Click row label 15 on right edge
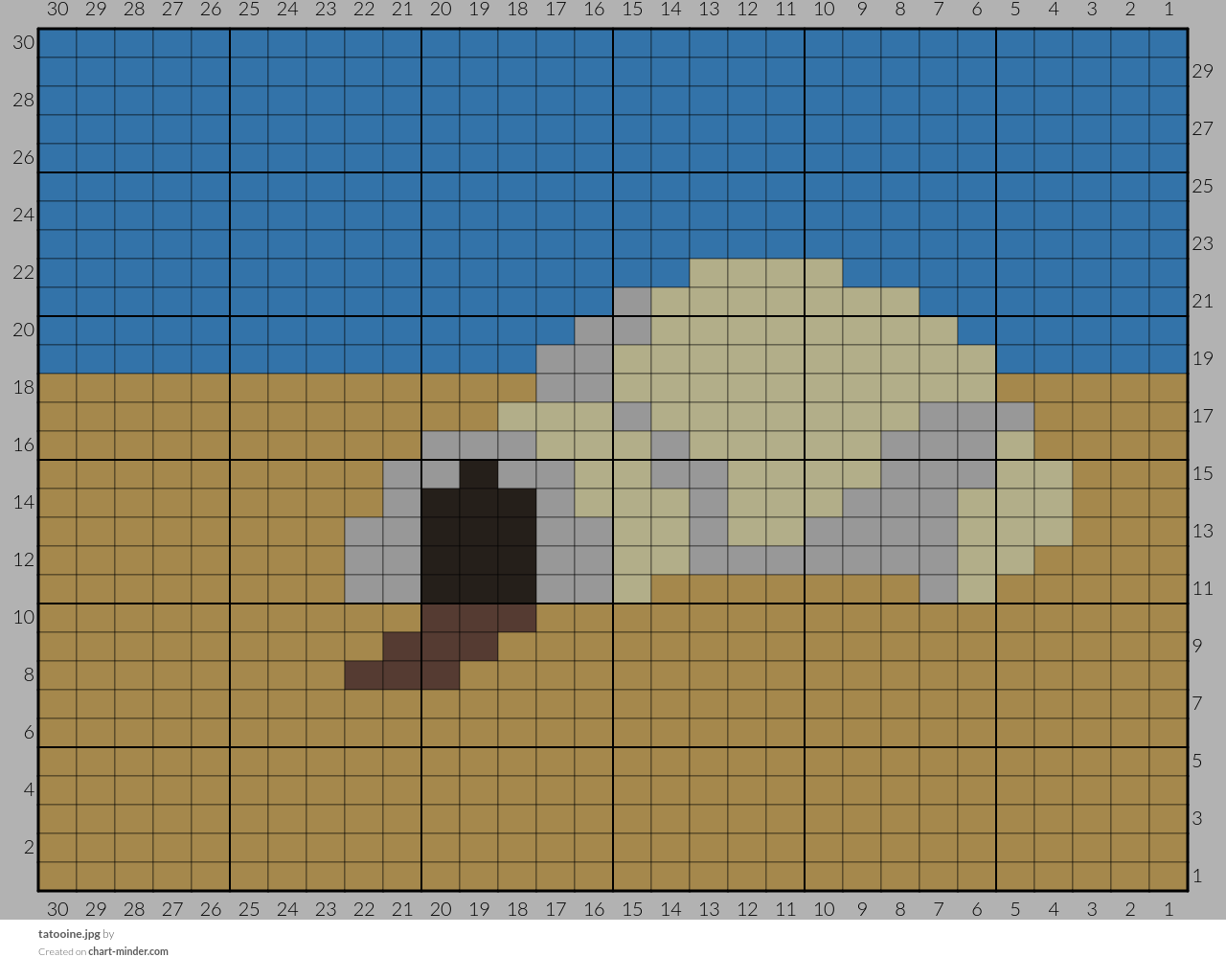The image size is (1226, 980). [1203, 473]
